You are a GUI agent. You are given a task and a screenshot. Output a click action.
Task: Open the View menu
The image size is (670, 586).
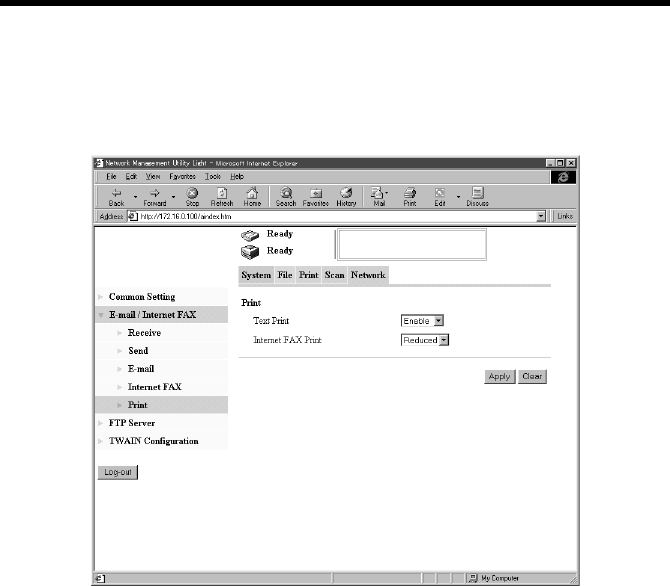(153, 177)
